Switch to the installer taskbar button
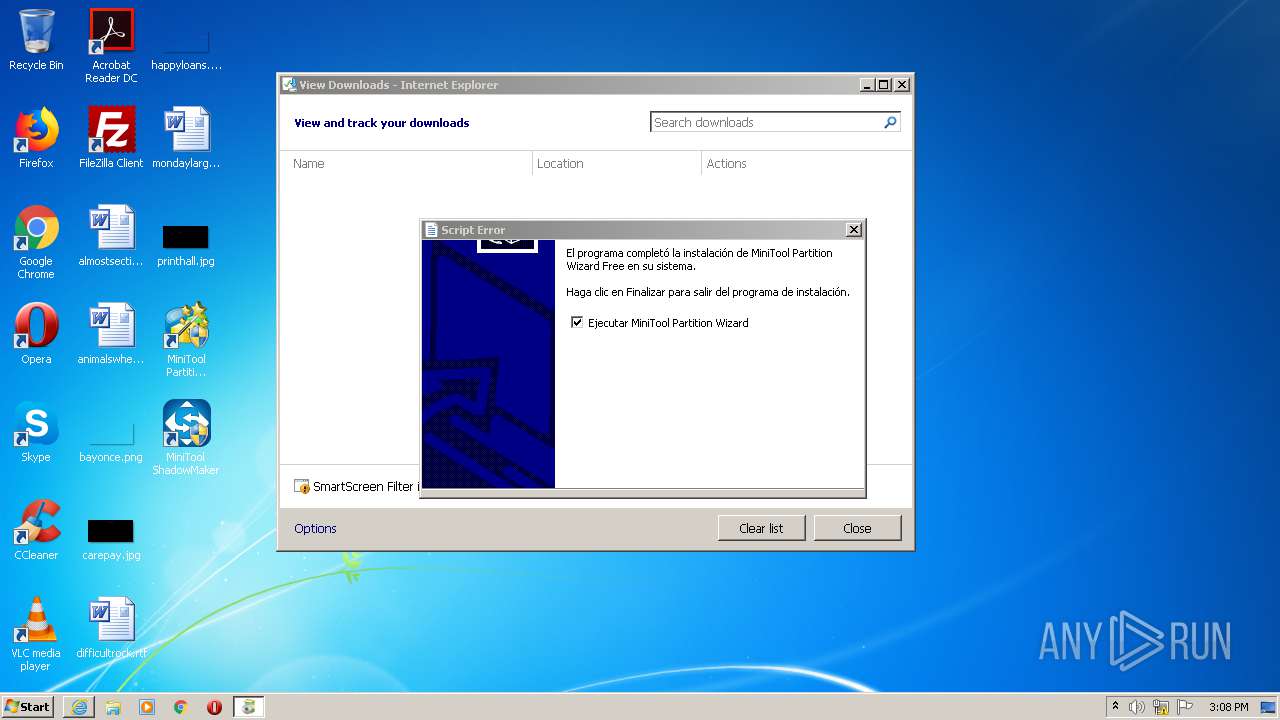The width and height of the screenshot is (1280, 720). [248, 707]
